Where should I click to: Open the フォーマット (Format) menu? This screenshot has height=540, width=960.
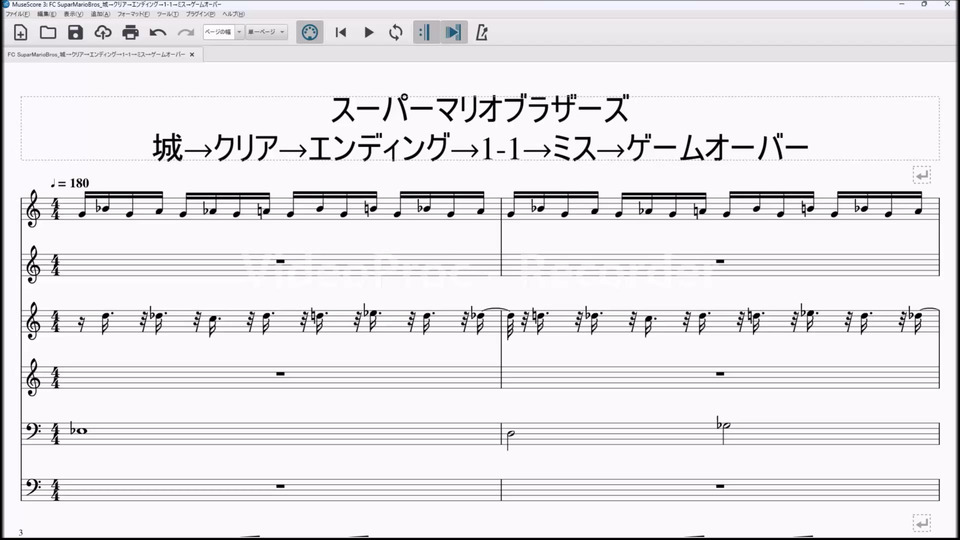(133, 14)
